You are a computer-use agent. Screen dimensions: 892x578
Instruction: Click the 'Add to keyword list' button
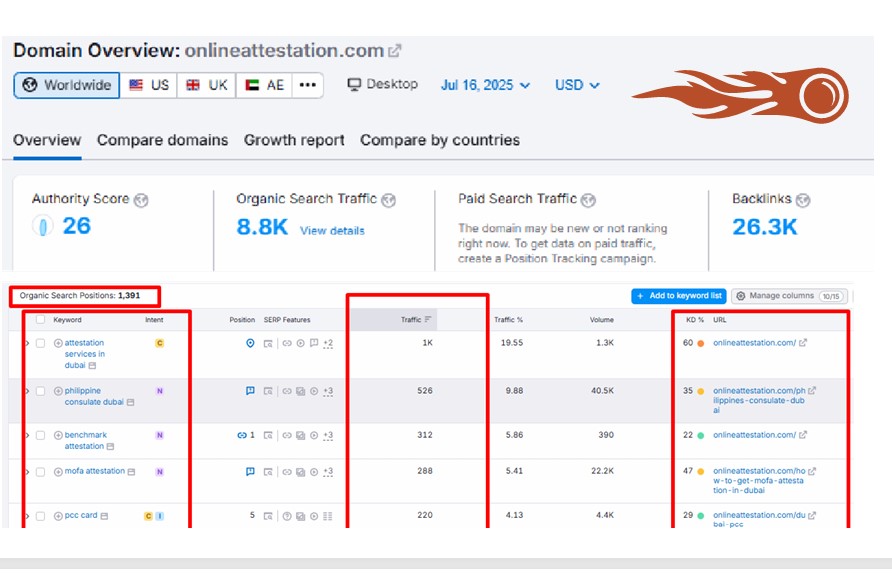tap(678, 296)
